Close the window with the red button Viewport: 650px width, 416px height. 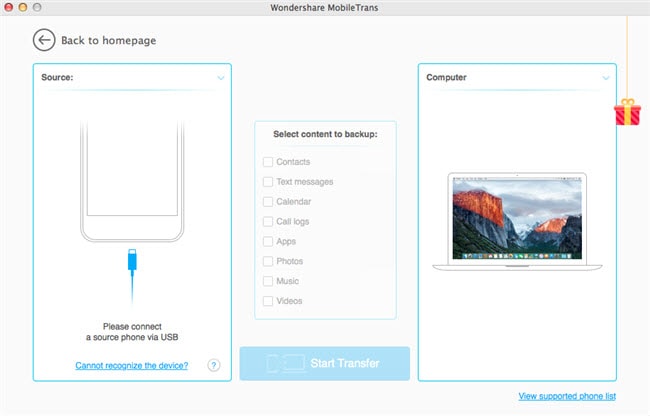pos(8,7)
